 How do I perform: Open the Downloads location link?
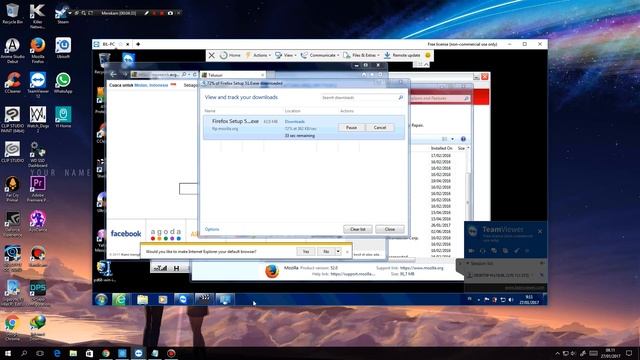295,122
